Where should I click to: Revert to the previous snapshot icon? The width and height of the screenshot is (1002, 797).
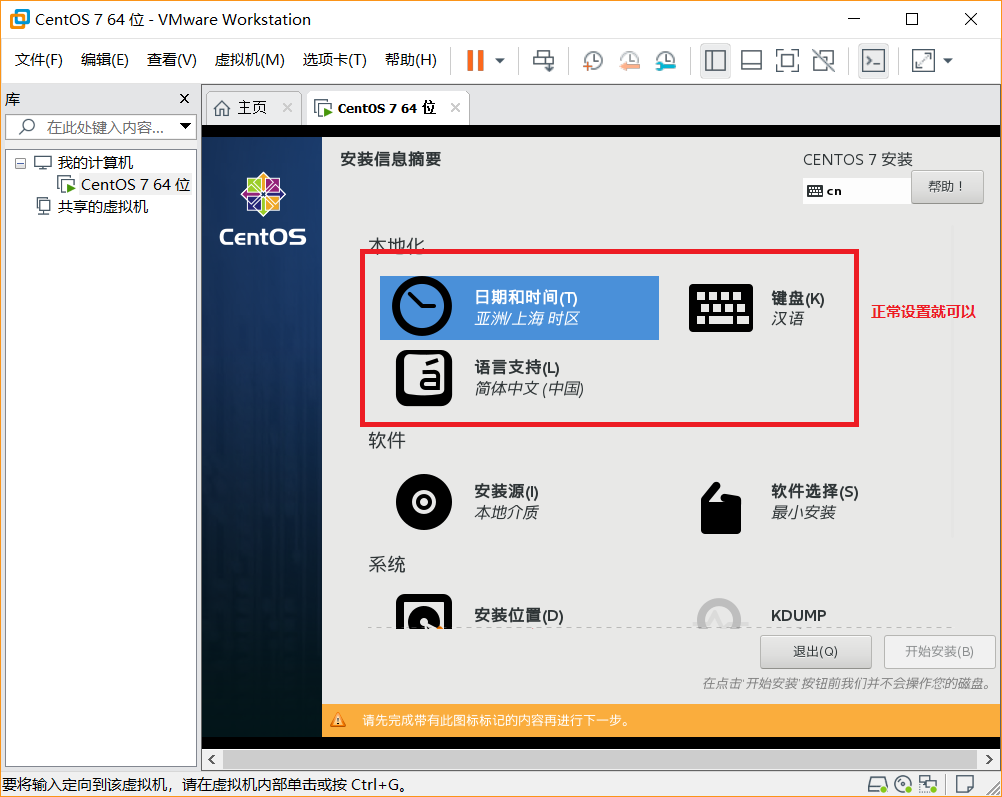click(629, 61)
